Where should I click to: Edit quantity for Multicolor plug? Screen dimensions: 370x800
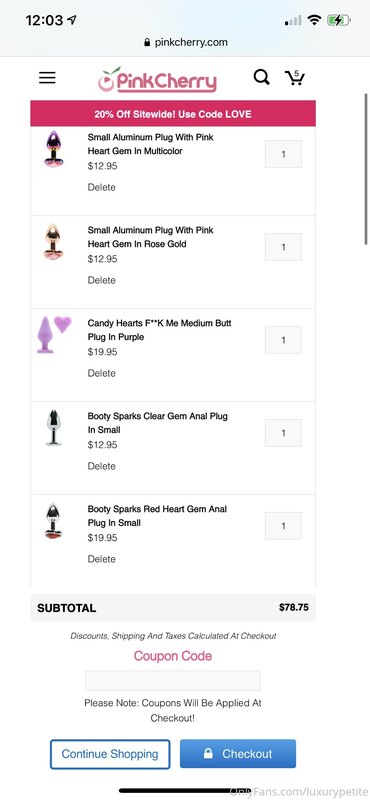point(283,154)
